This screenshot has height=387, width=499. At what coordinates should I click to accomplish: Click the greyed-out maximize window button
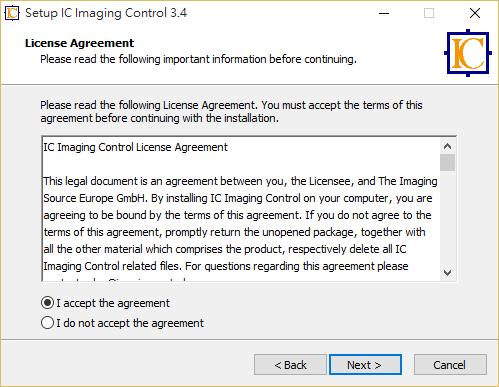pos(429,13)
